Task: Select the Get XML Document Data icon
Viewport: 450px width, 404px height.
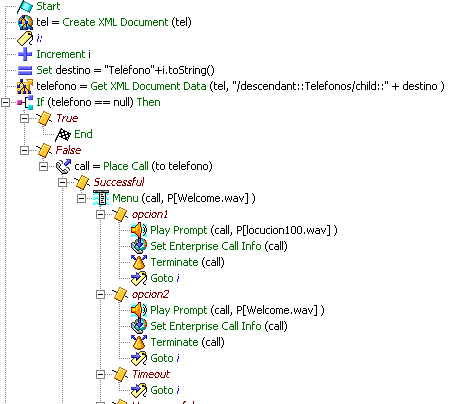Action: pyautogui.click(x=25, y=86)
